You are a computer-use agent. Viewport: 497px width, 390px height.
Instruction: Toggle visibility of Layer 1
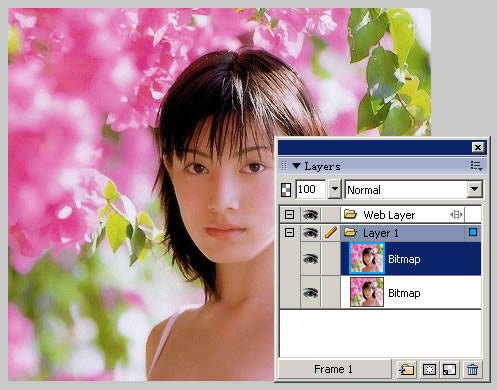click(310, 233)
